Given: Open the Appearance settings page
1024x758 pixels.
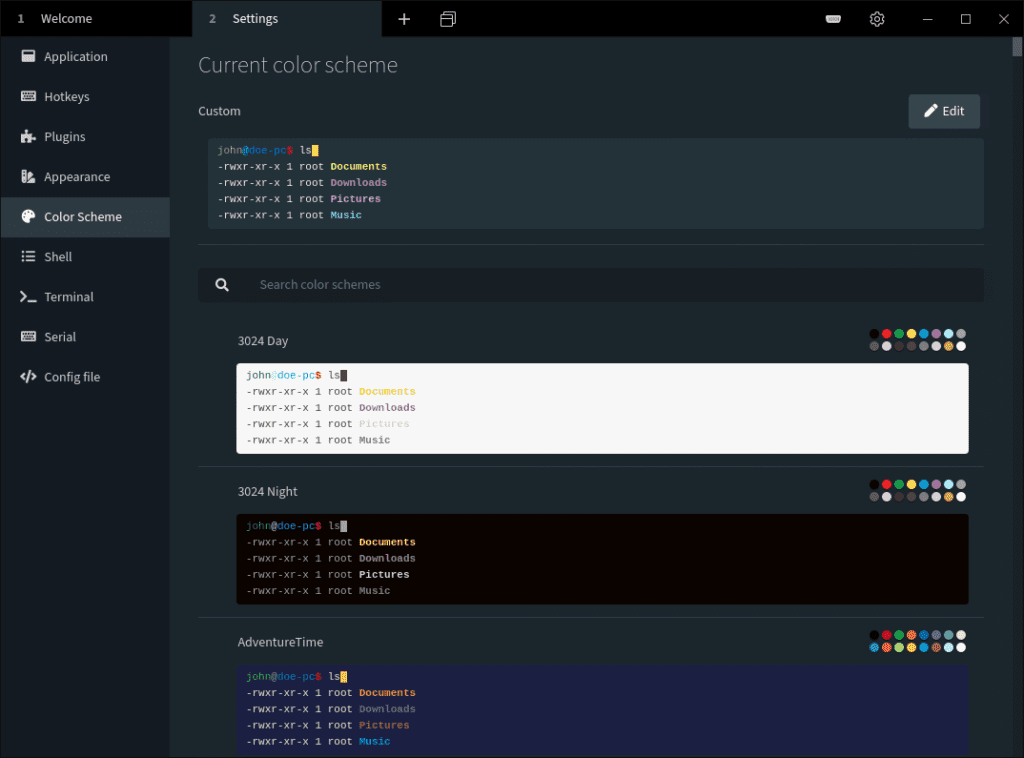Looking at the screenshot, I should (x=77, y=177).
